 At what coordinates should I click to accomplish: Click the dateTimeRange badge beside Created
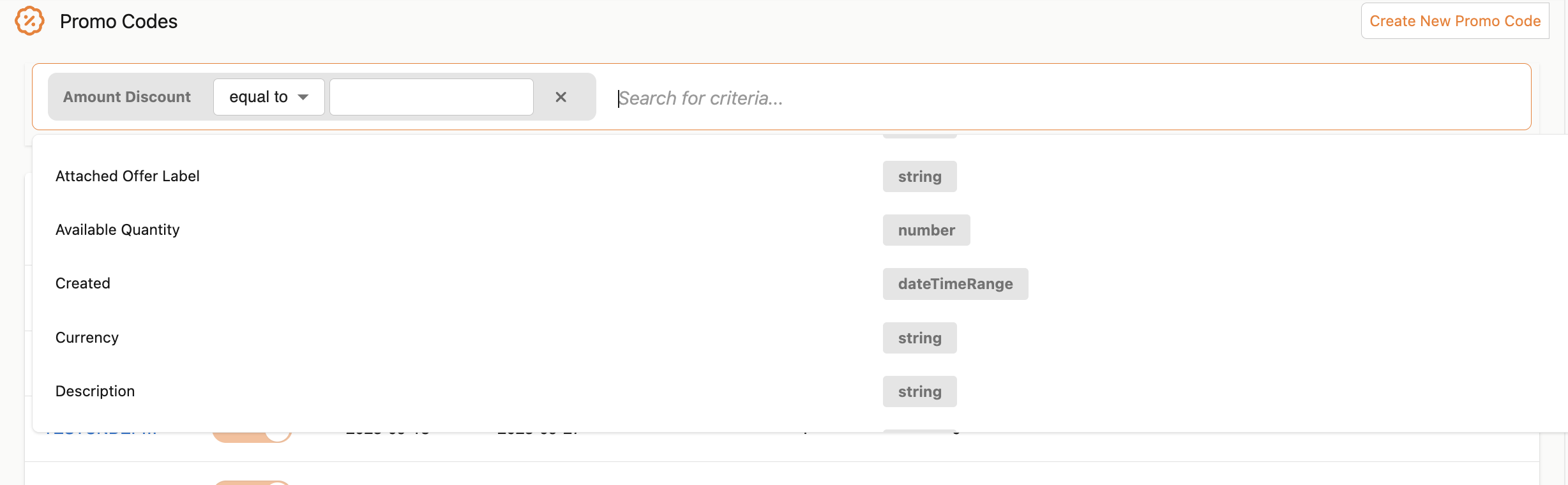coord(955,284)
